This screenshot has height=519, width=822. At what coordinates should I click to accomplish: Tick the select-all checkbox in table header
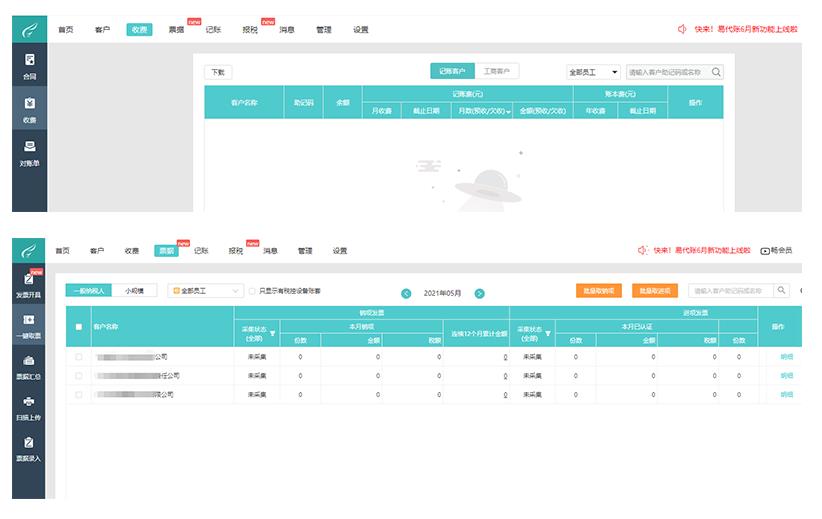click(79, 327)
